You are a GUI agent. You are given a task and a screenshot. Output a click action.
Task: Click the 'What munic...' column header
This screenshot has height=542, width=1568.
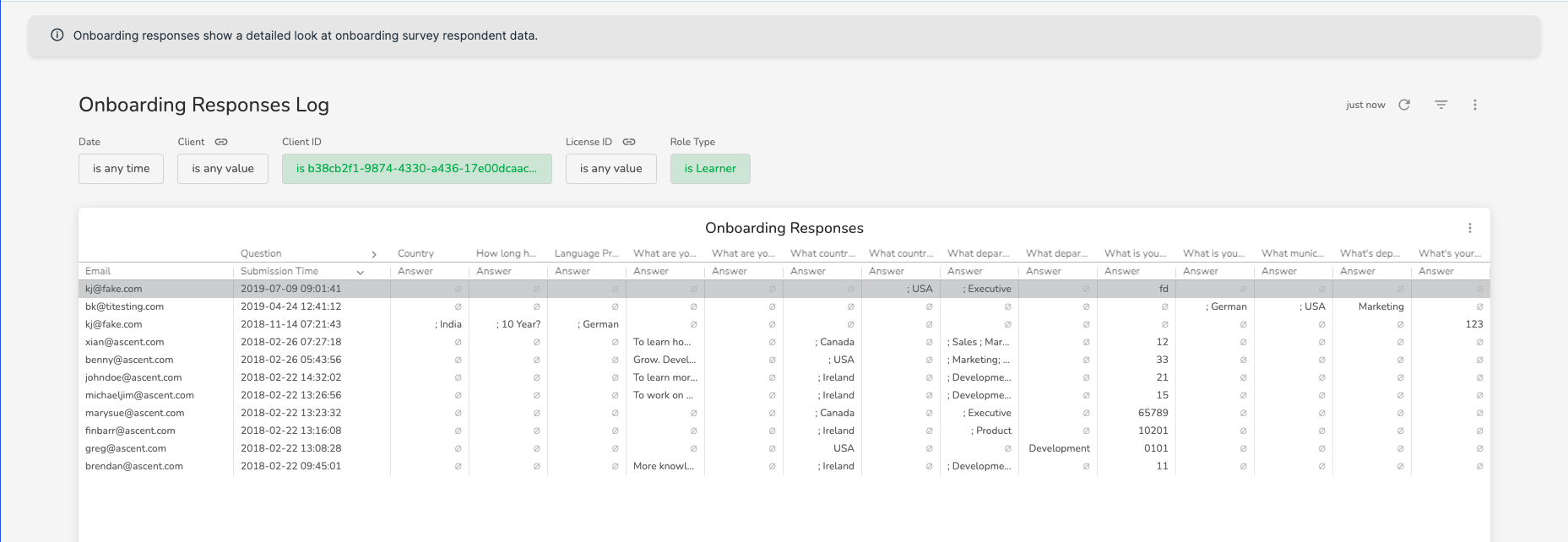pyautogui.click(x=1293, y=253)
